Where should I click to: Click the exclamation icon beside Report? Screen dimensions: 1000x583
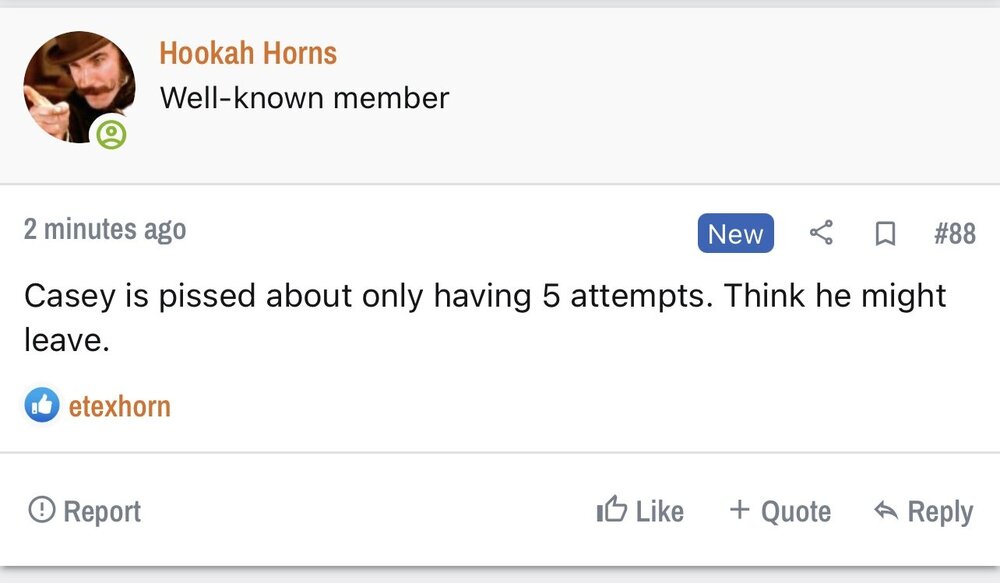(x=41, y=511)
